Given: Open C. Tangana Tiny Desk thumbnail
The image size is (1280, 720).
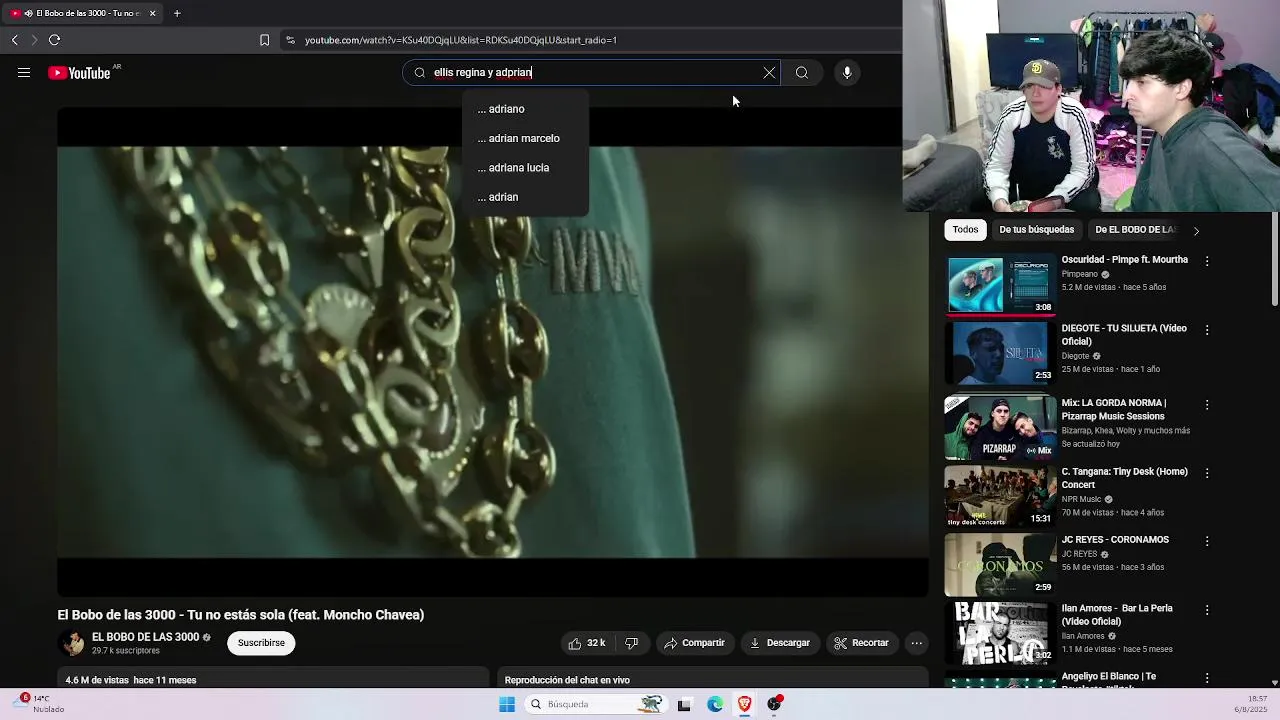Looking at the screenshot, I should (1000, 496).
